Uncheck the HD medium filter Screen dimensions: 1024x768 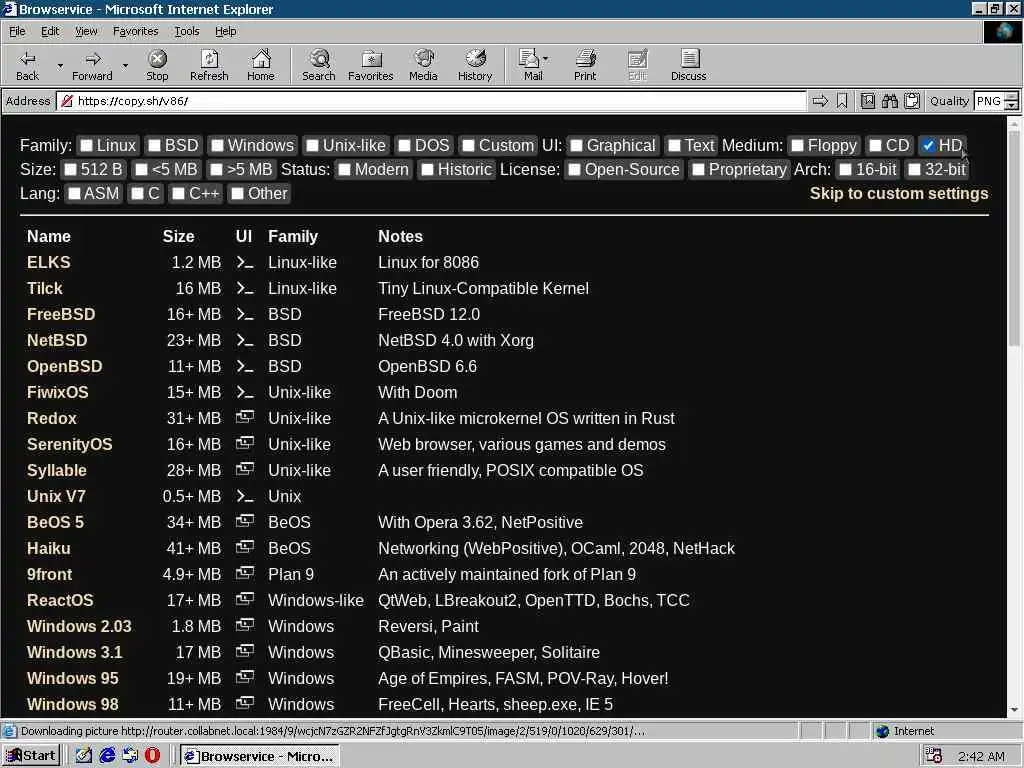tap(928, 146)
